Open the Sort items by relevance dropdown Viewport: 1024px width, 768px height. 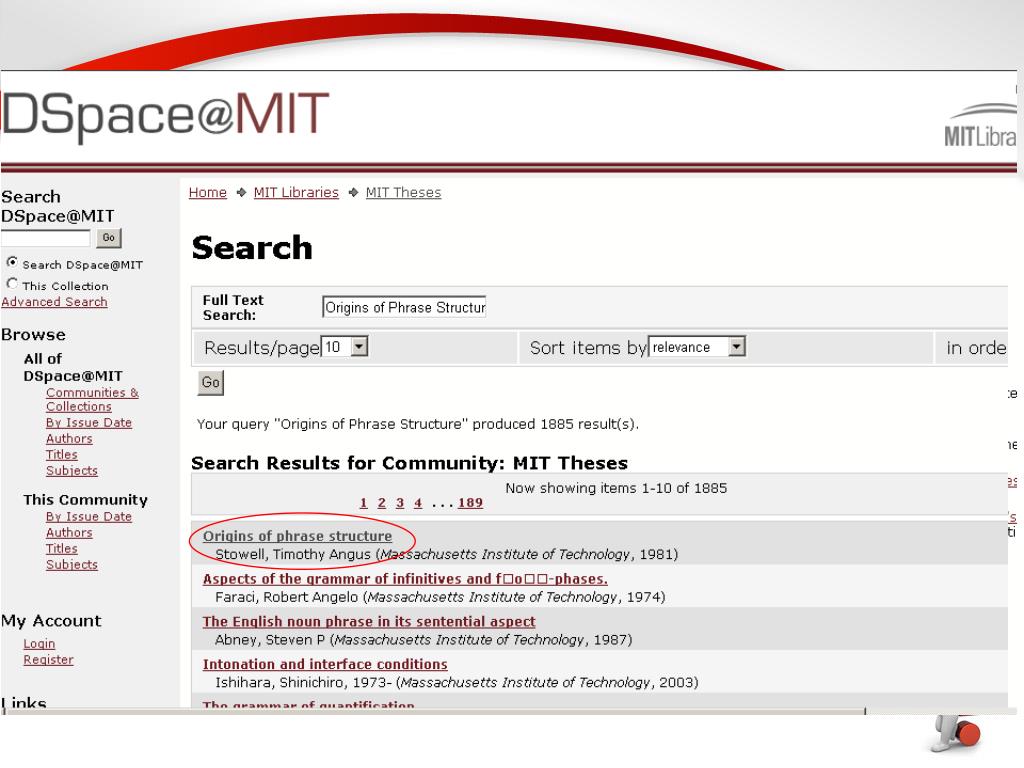[697, 347]
